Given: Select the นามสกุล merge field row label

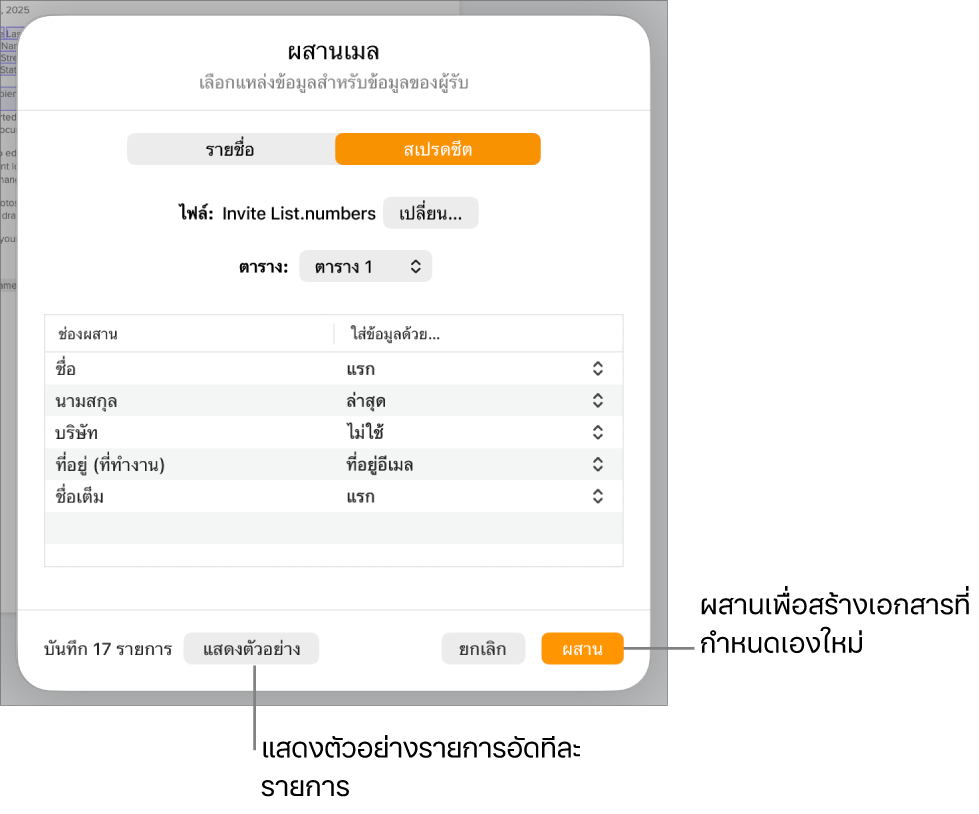Looking at the screenshot, I should (x=86, y=401).
